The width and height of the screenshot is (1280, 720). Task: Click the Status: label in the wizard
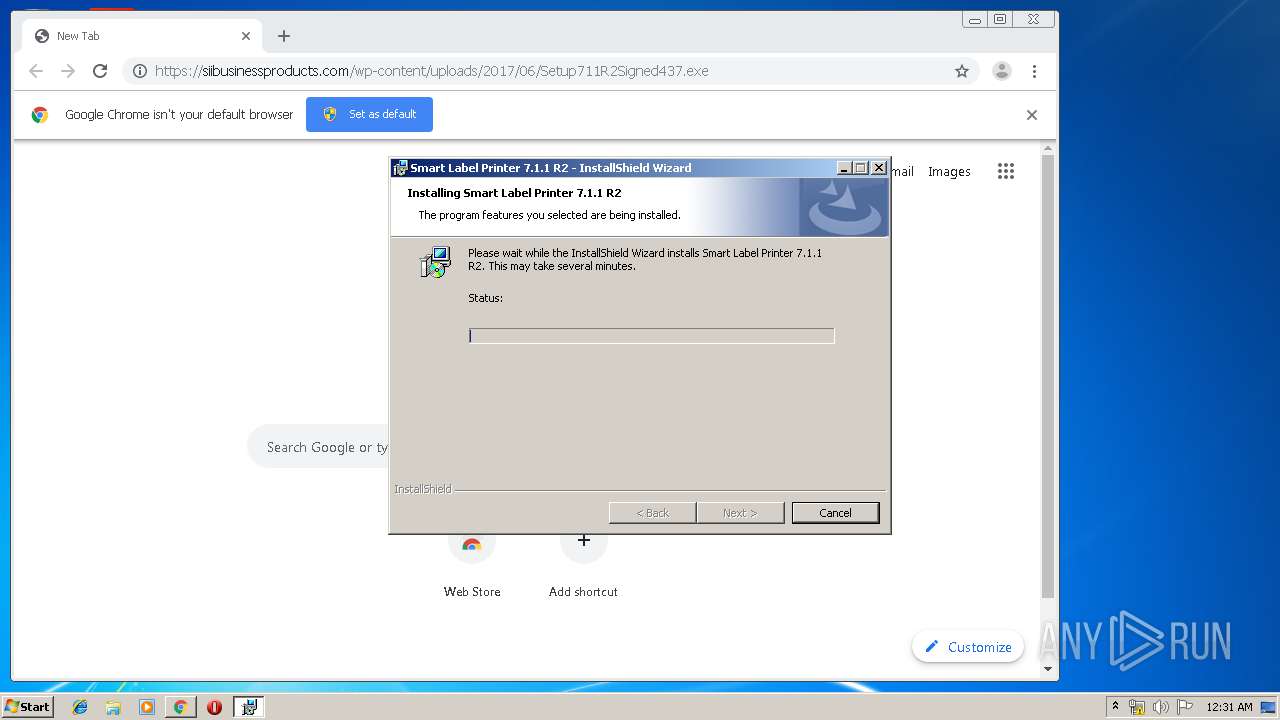coord(485,298)
